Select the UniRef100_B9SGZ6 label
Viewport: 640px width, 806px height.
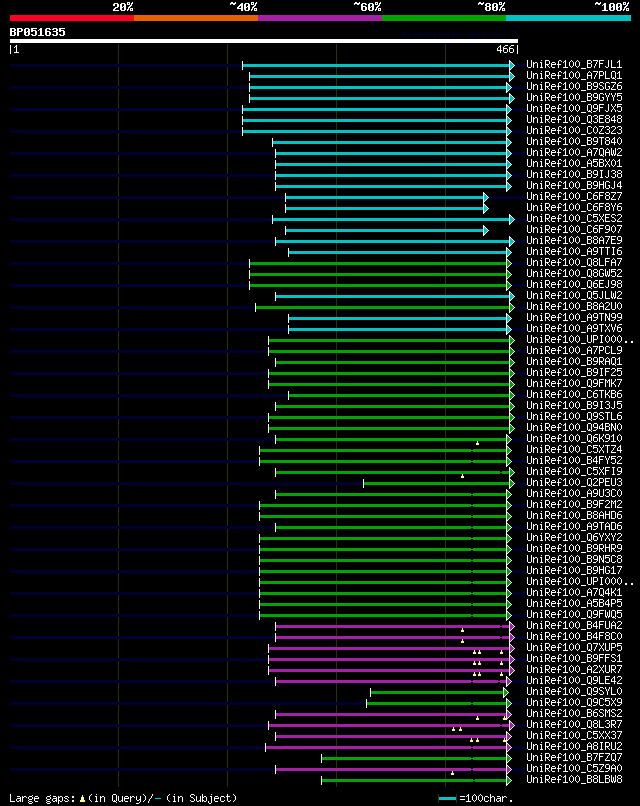574,86
